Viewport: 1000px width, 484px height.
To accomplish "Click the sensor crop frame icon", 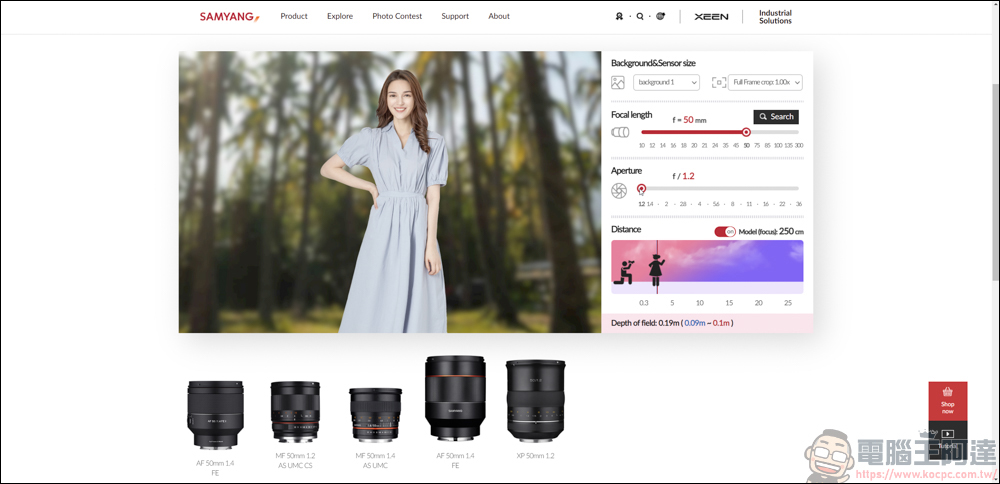I will pyautogui.click(x=719, y=82).
